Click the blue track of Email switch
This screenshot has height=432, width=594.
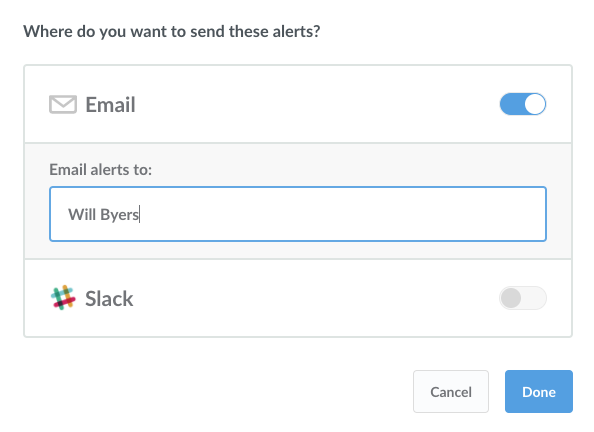[511, 104]
